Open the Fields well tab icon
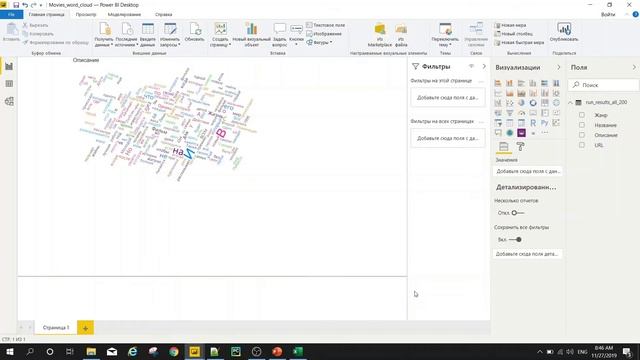Screen dimensions: 640x360 [504, 147]
